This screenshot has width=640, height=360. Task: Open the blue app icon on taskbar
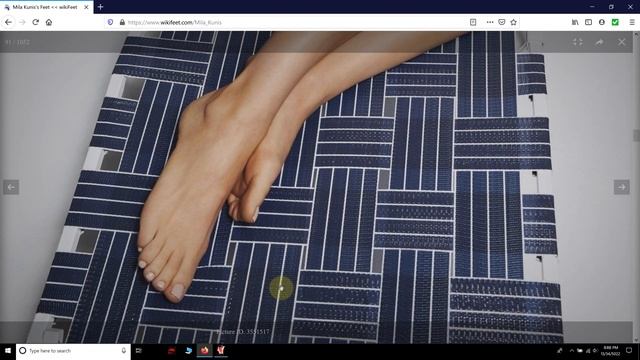[x=188, y=351]
